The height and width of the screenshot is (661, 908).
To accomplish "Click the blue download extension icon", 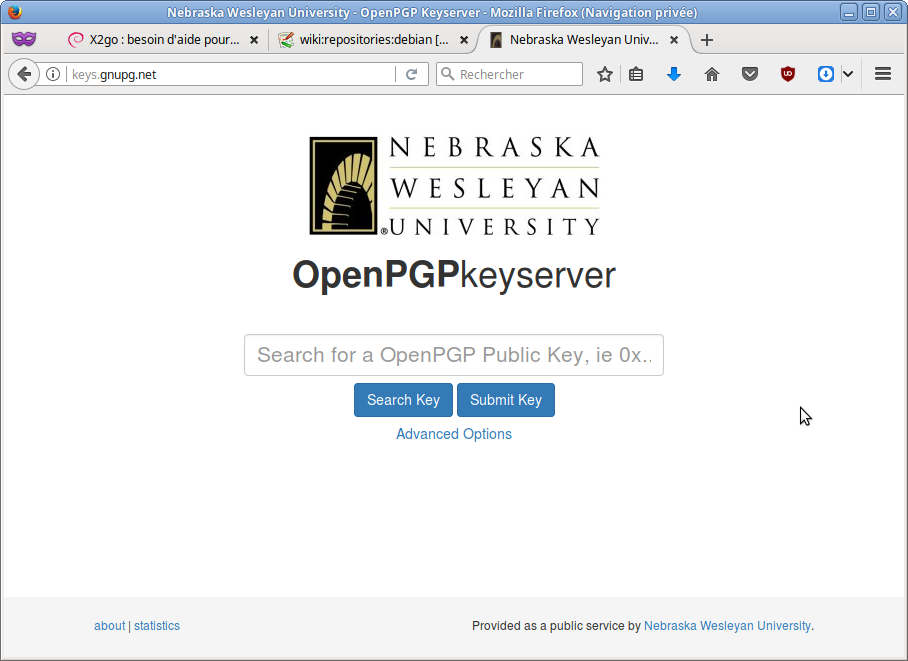I will point(826,74).
